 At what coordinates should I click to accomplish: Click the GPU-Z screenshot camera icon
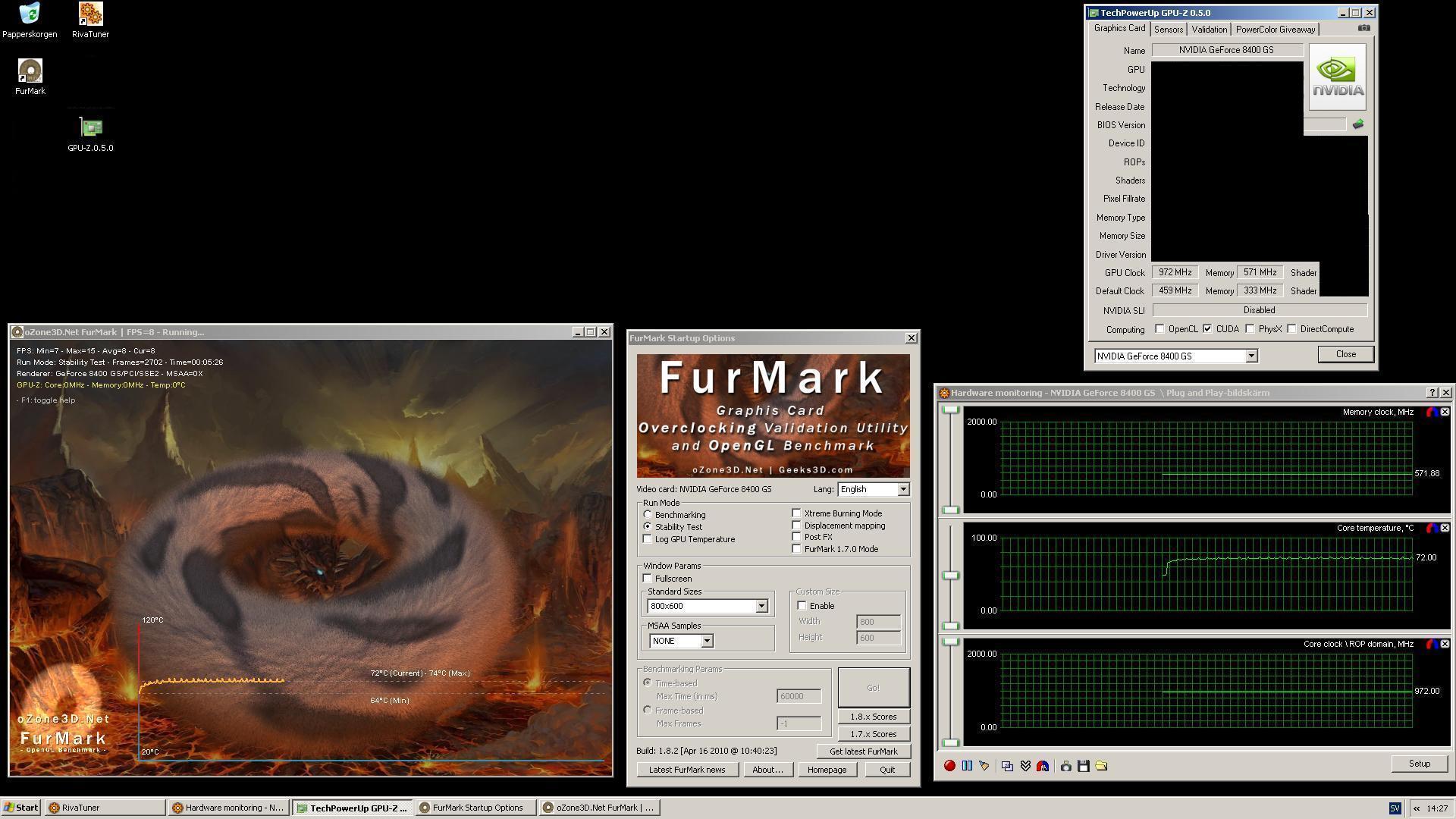1363,28
